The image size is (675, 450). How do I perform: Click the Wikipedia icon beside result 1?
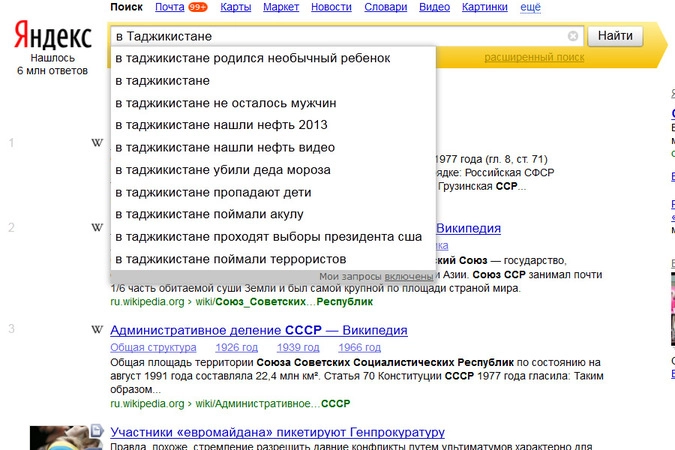point(97,143)
